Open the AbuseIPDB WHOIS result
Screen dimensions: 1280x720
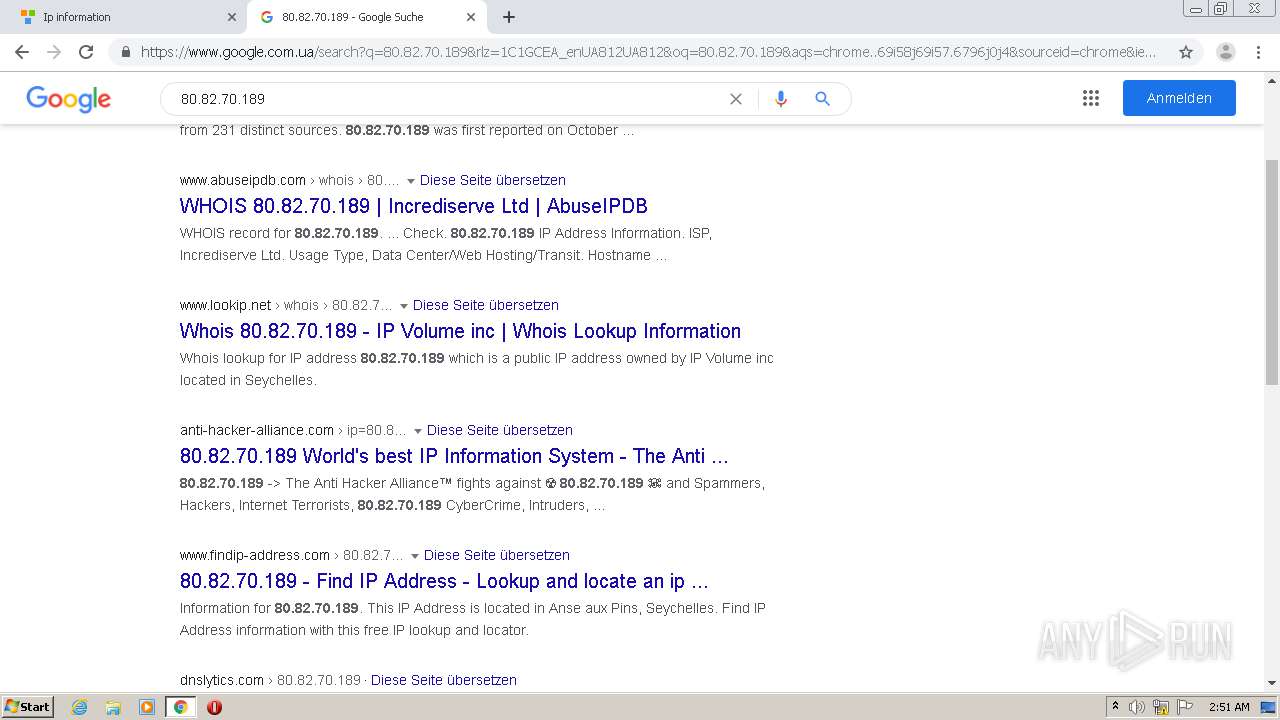[x=413, y=206]
